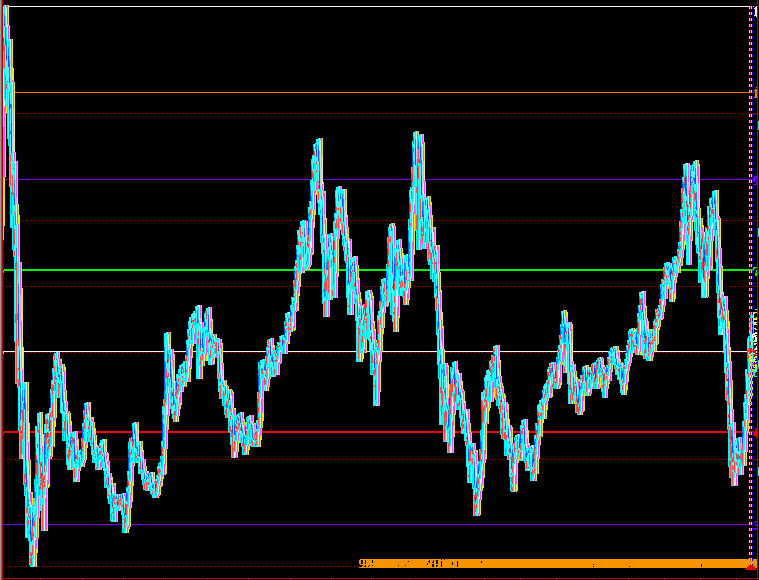This screenshot has width=759, height=580.
Task: Select the solid orange horizontal line near top
Action: 300,92
